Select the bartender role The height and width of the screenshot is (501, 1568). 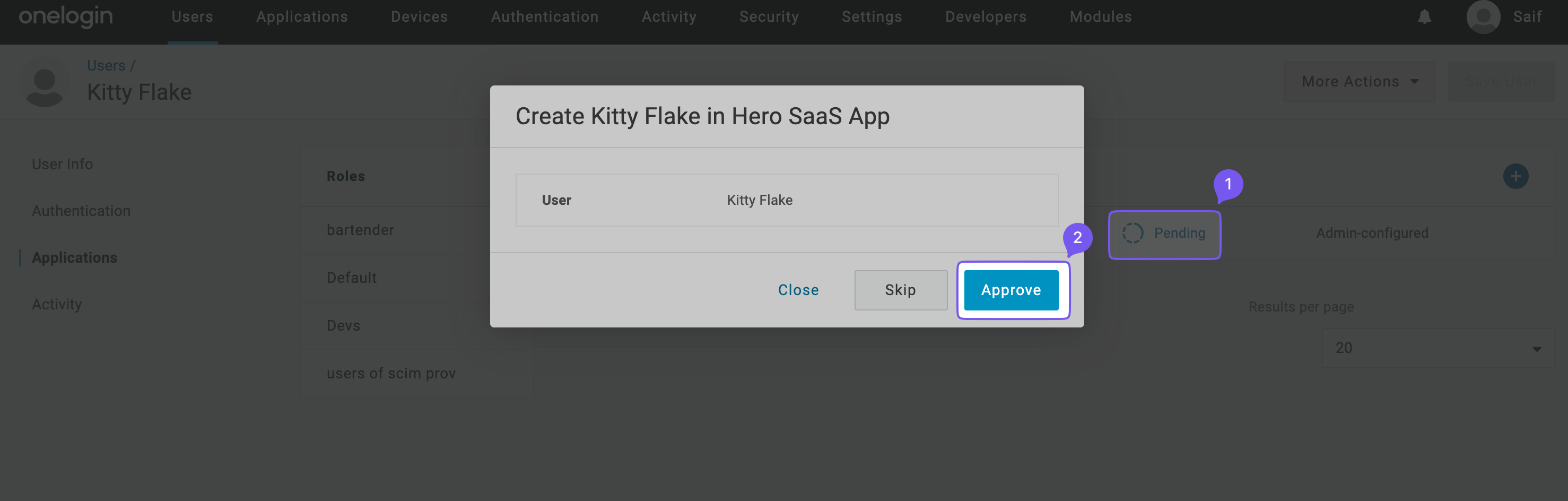(360, 229)
